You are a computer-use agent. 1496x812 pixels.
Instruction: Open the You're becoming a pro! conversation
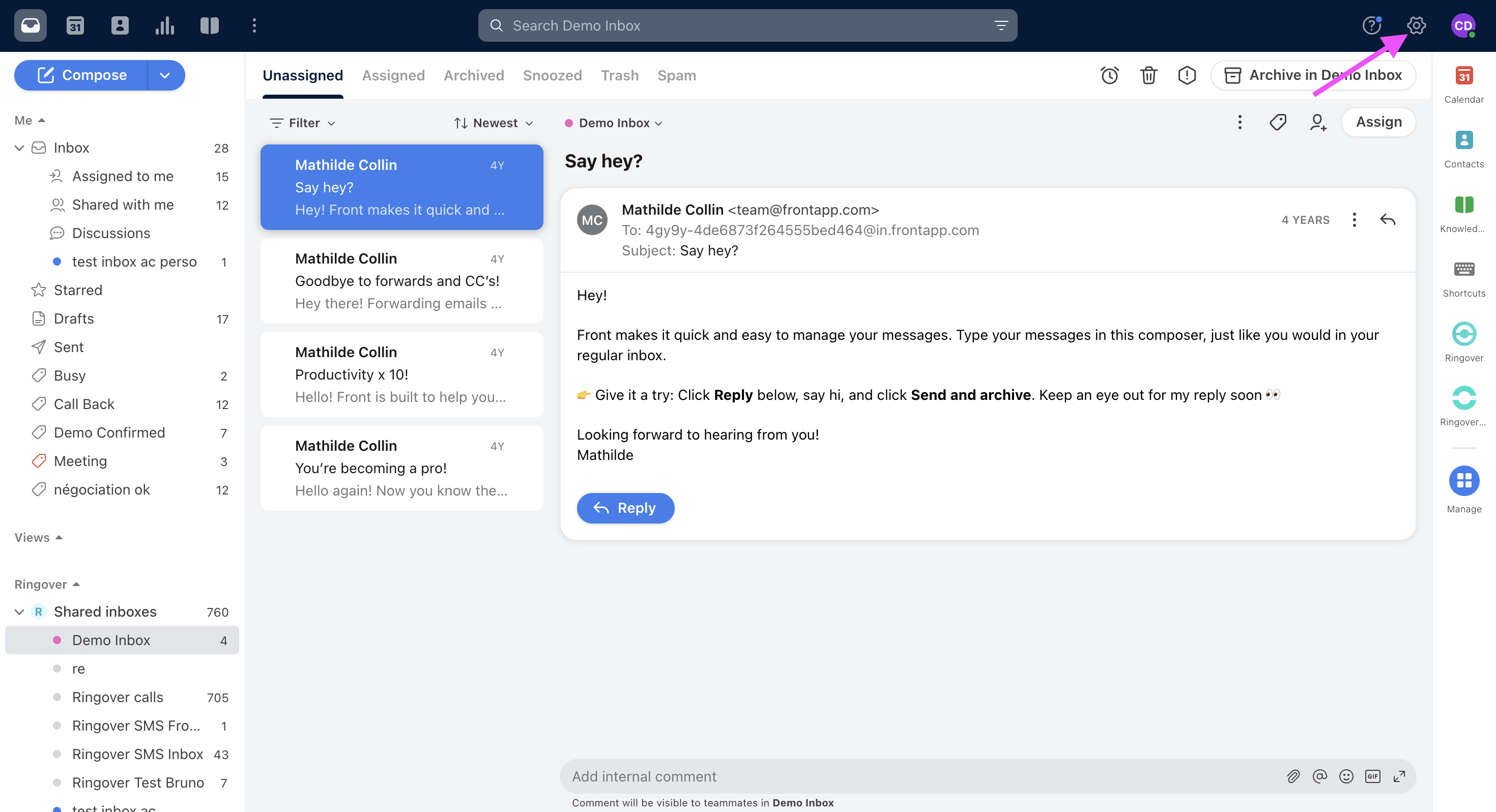pos(402,468)
